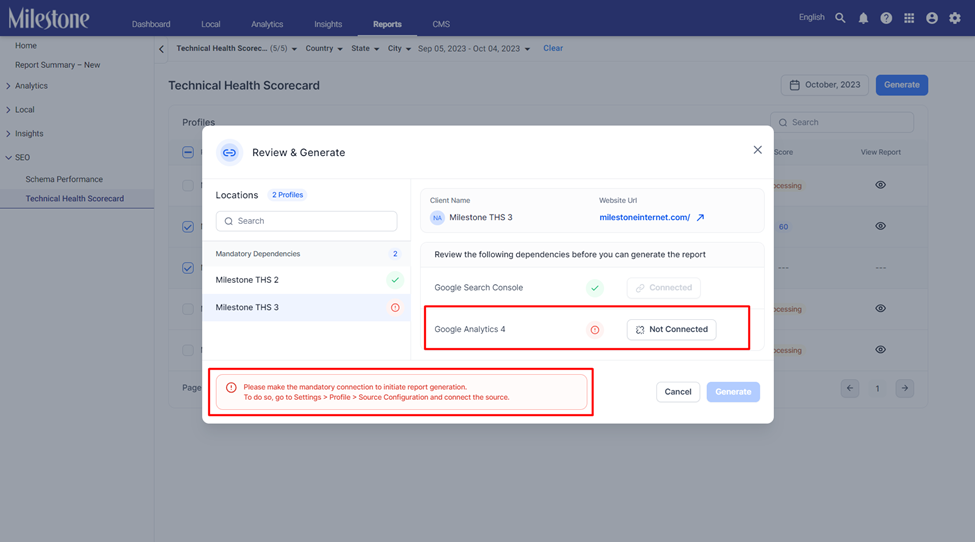Open the help question mark icon

click(886, 18)
